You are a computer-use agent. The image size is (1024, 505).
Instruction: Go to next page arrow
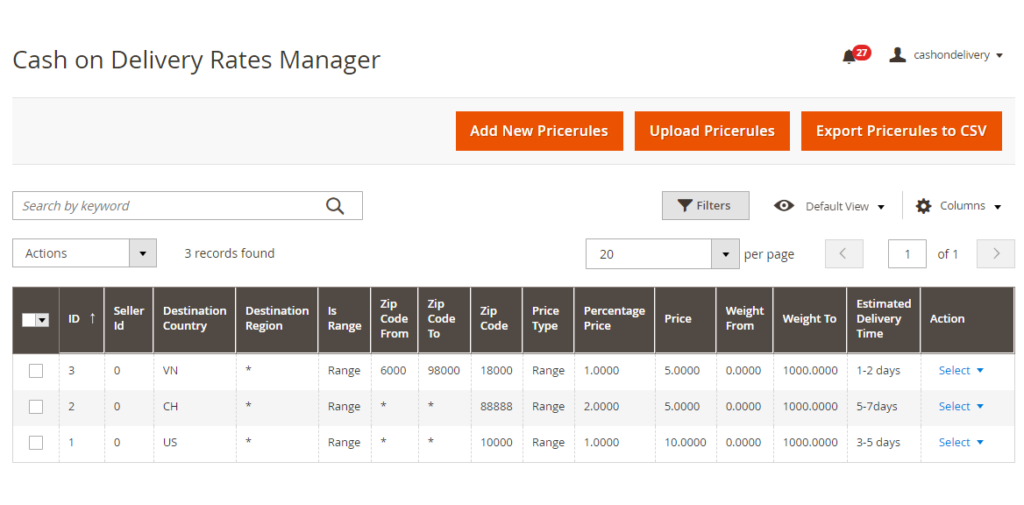[995, 254]
